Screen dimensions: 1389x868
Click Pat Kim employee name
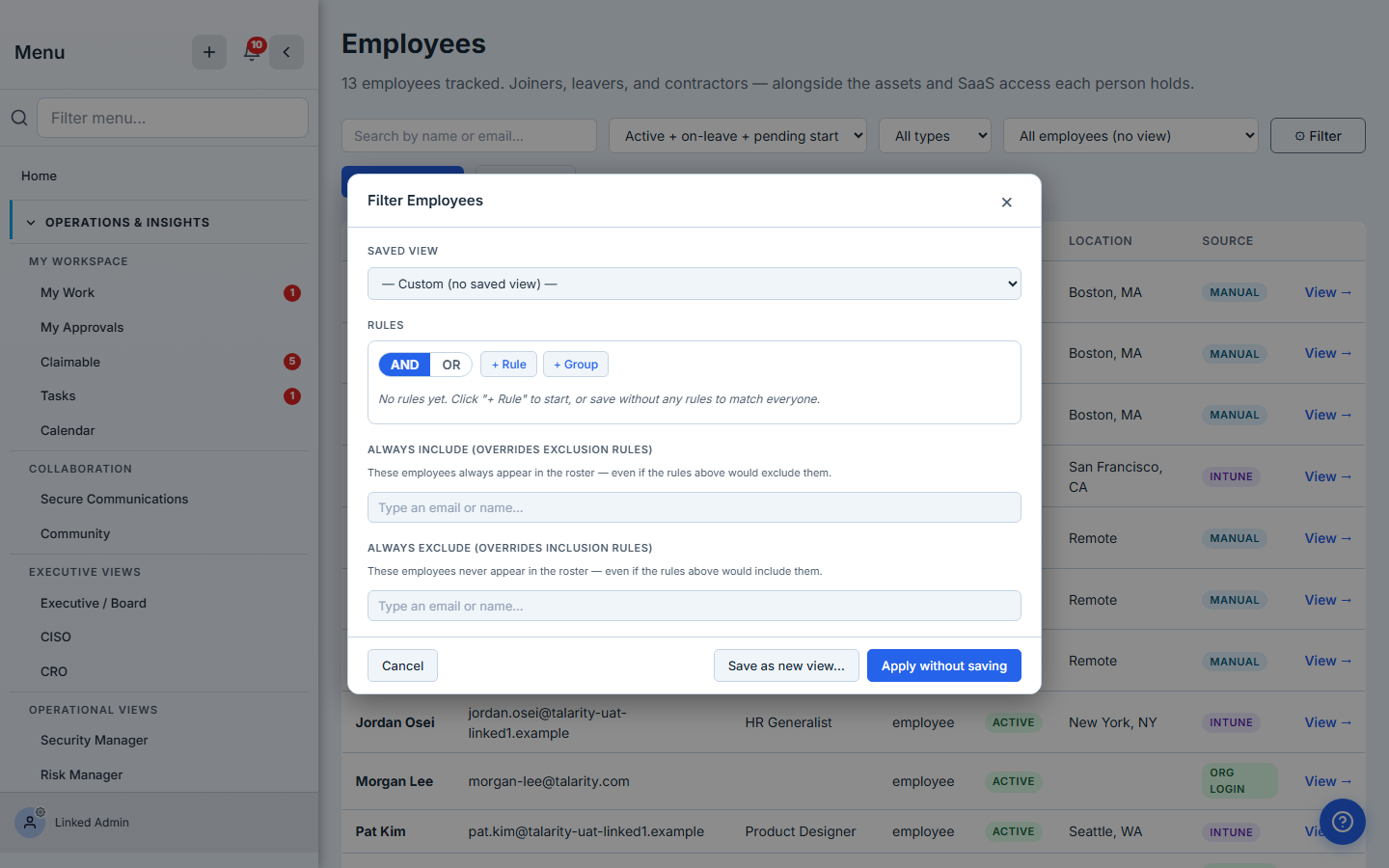(380, 831)
